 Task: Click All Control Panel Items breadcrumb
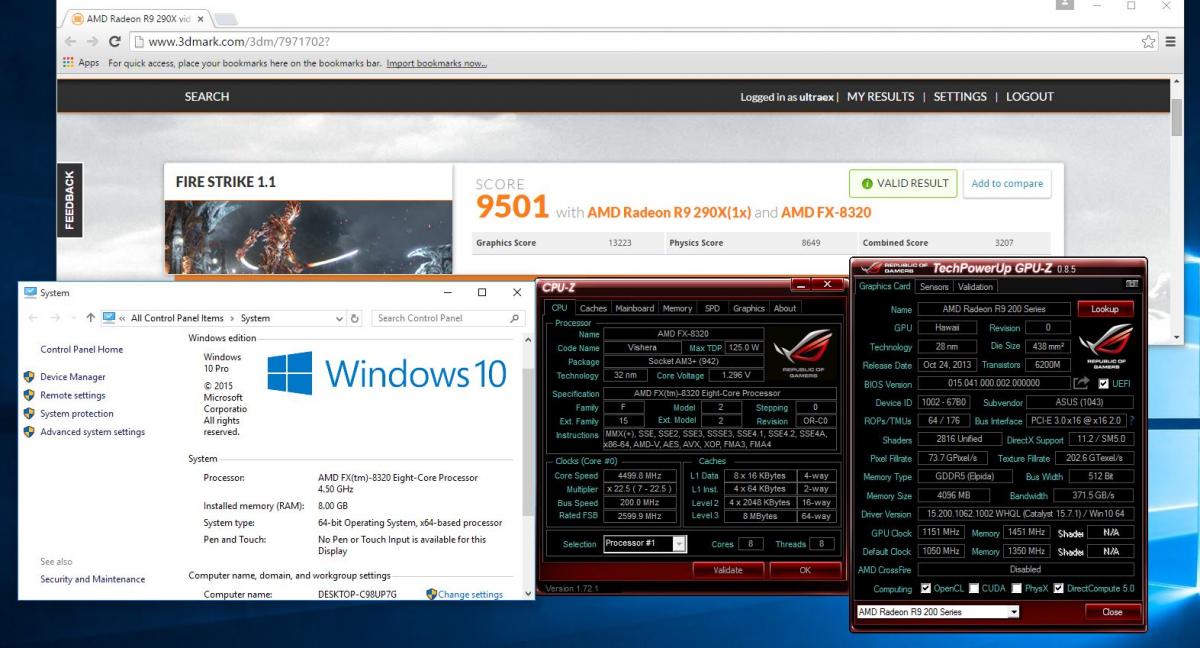click(177, 318)
